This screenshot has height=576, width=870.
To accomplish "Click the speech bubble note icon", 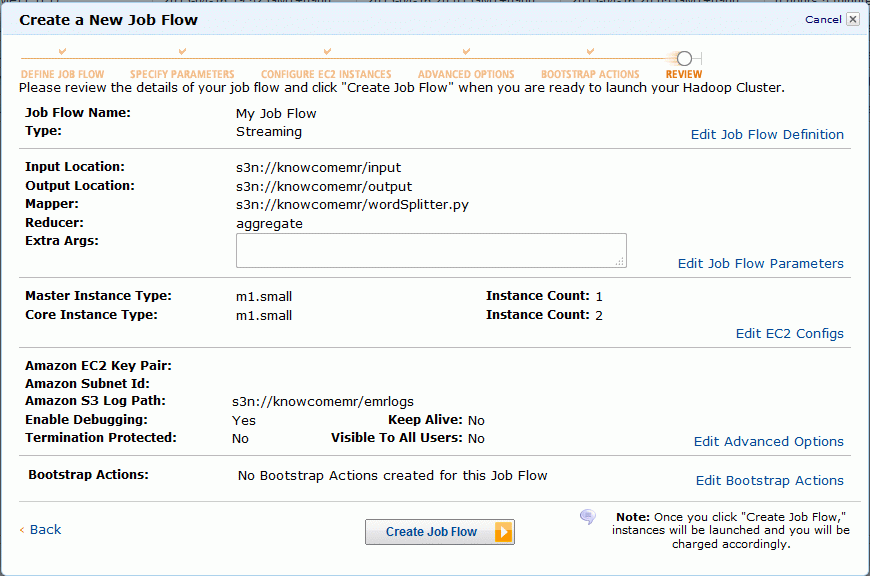I will [x=588, y=517].
